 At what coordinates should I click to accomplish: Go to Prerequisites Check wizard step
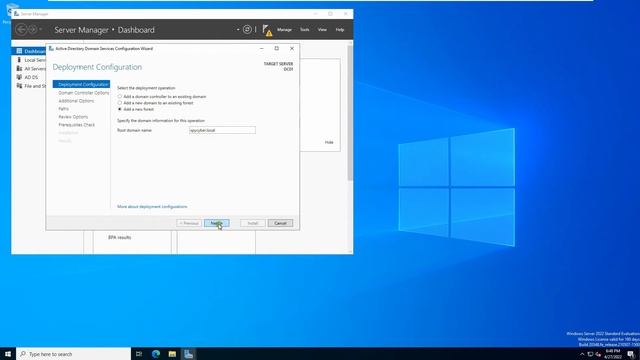pos(76,125)
